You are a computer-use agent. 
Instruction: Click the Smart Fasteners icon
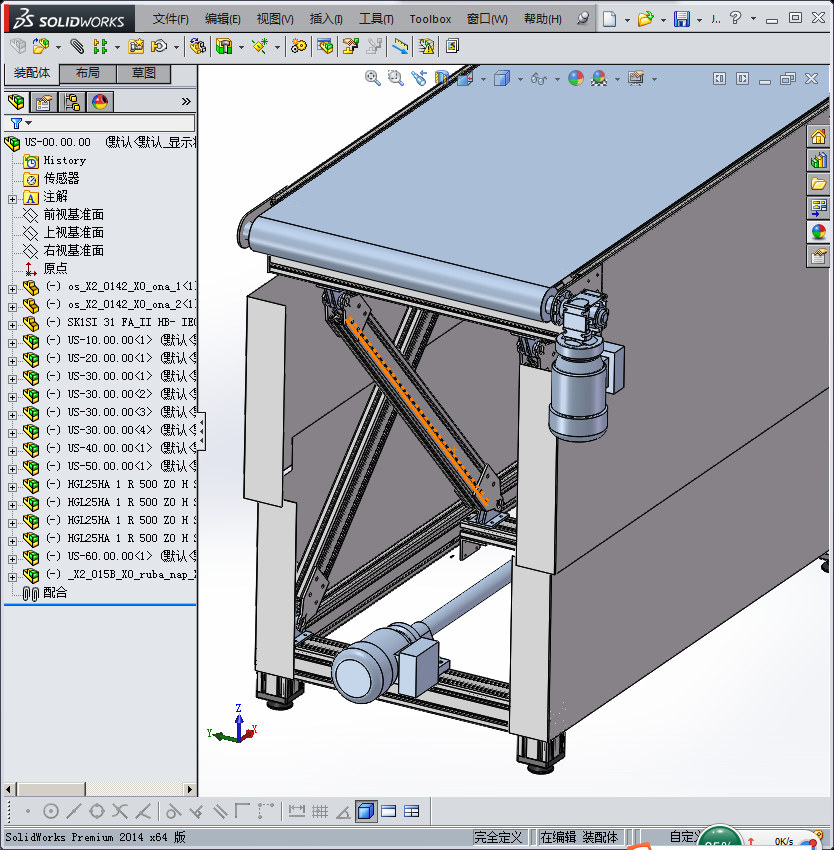(x=136, y=47)
